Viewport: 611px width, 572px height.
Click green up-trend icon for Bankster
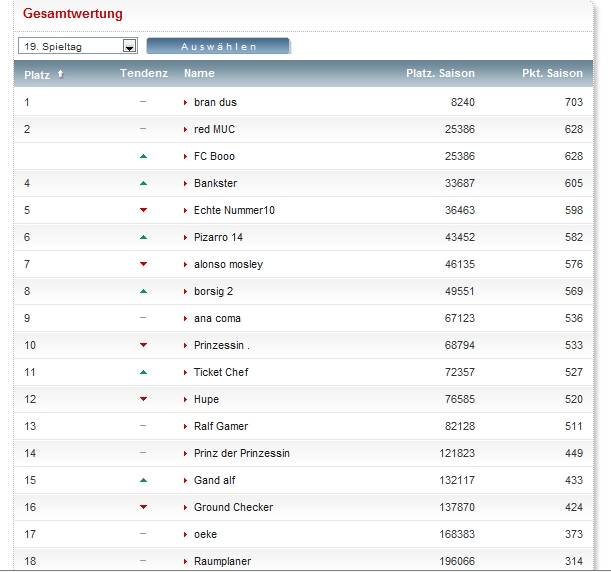(x=143, y=183)
